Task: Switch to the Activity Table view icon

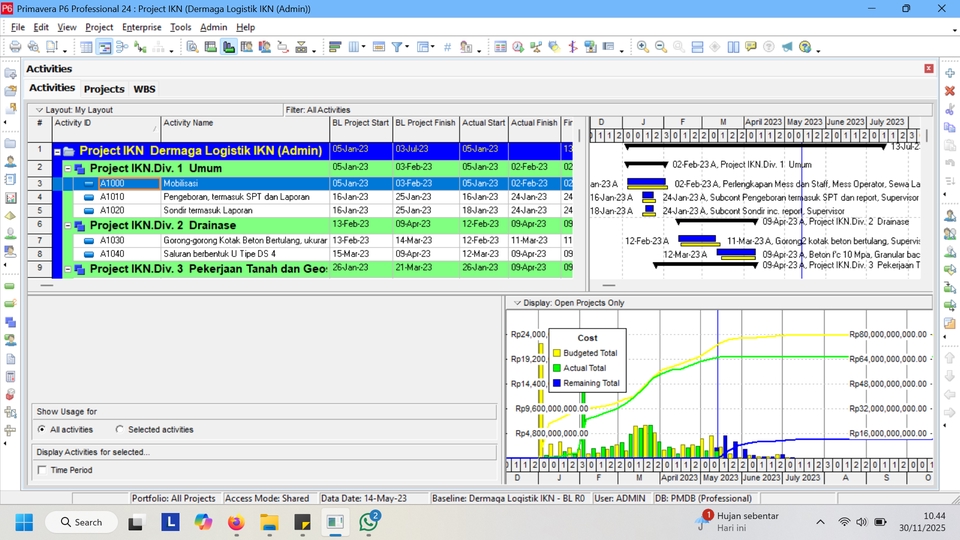Action: pyautogui.click(x=86, y=47)
